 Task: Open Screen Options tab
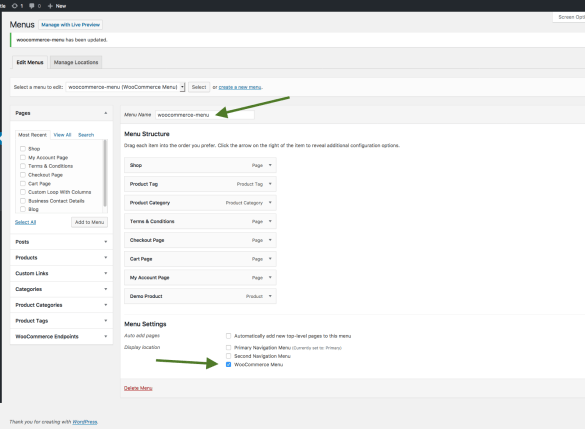(569, 17)
